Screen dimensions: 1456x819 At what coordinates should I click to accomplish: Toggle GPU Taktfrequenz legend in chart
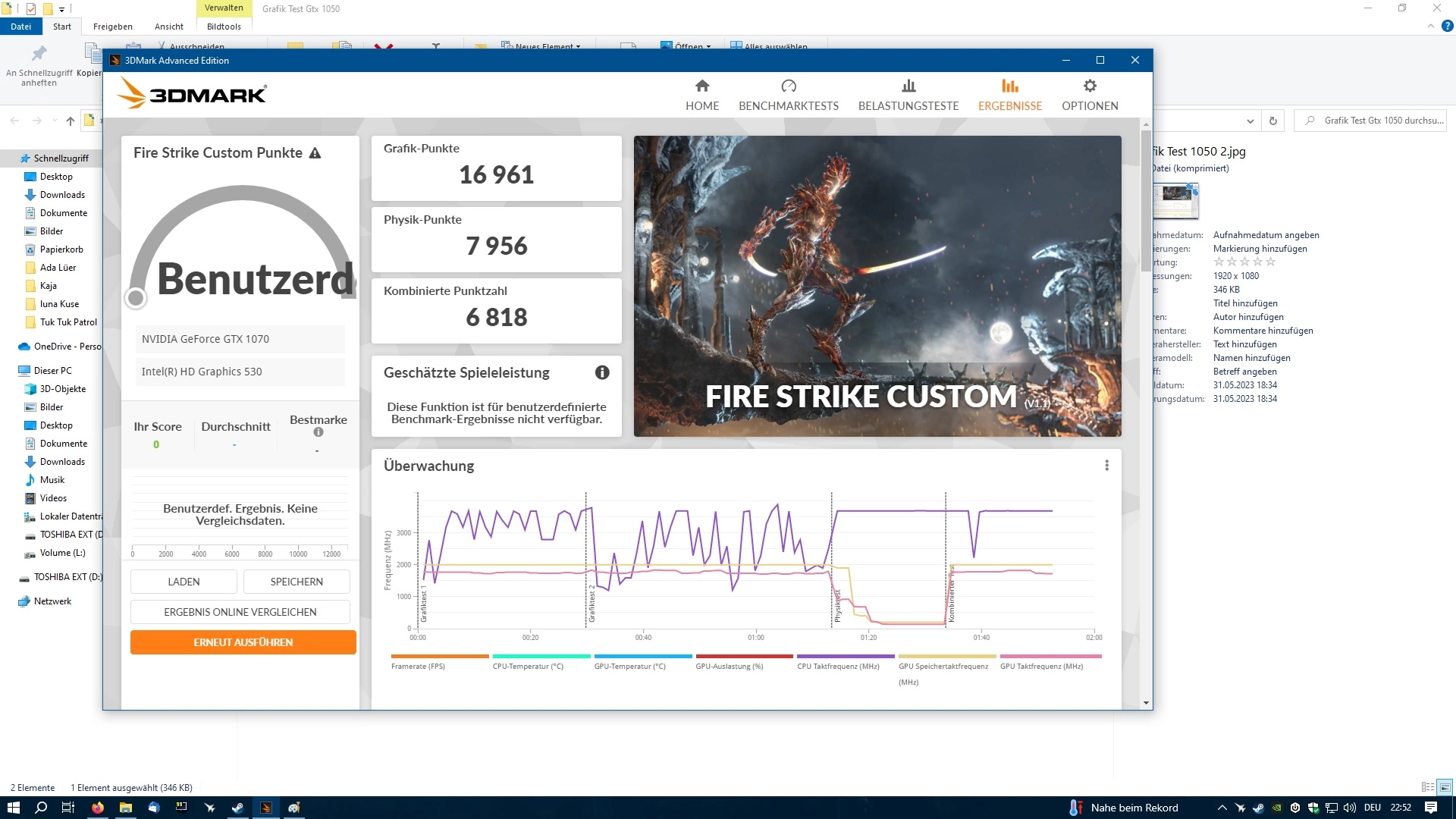pyautogui.click(x=1050, y=662)
